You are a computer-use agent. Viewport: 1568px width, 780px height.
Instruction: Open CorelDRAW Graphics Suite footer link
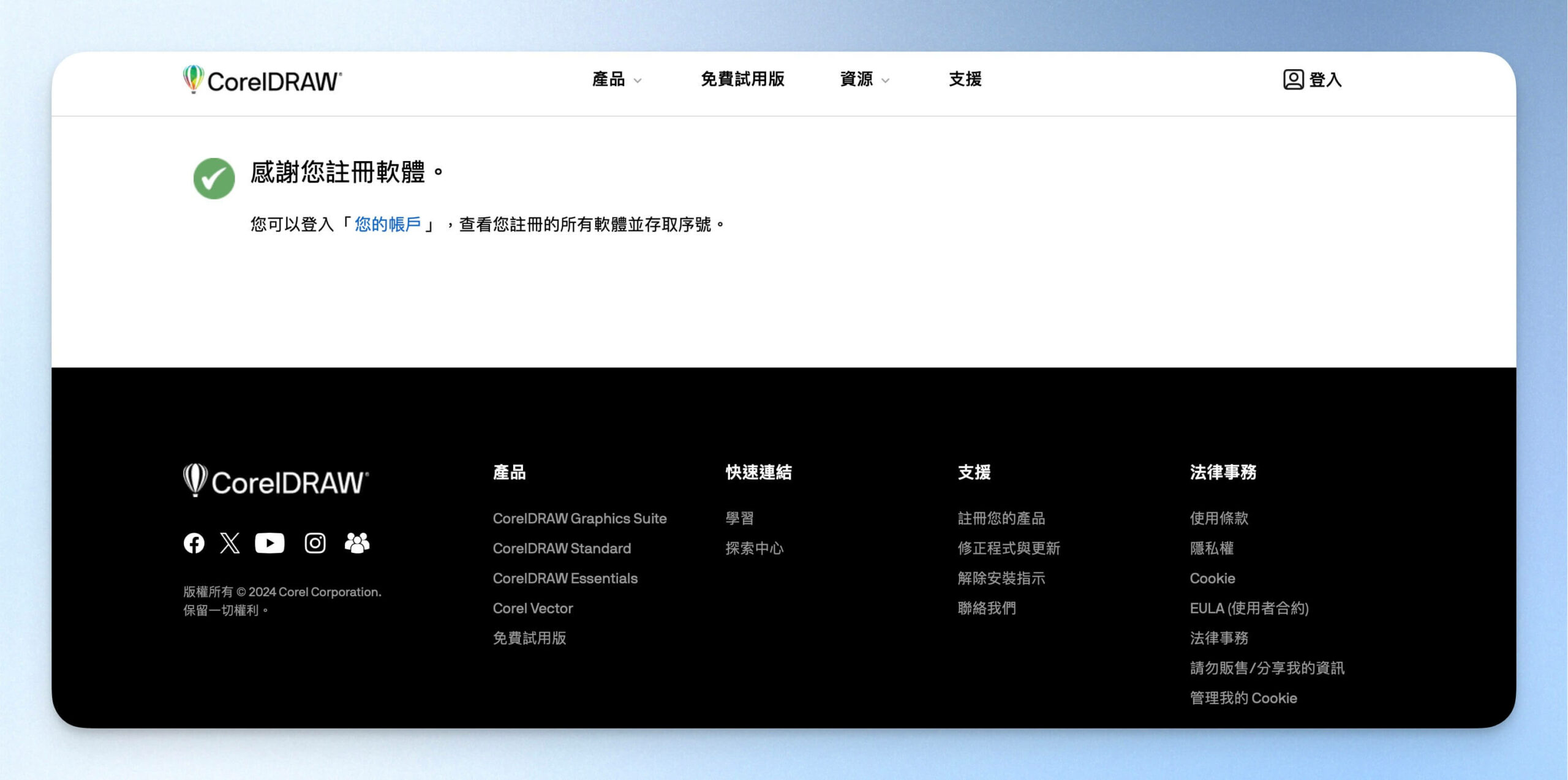tap(579, 519)
